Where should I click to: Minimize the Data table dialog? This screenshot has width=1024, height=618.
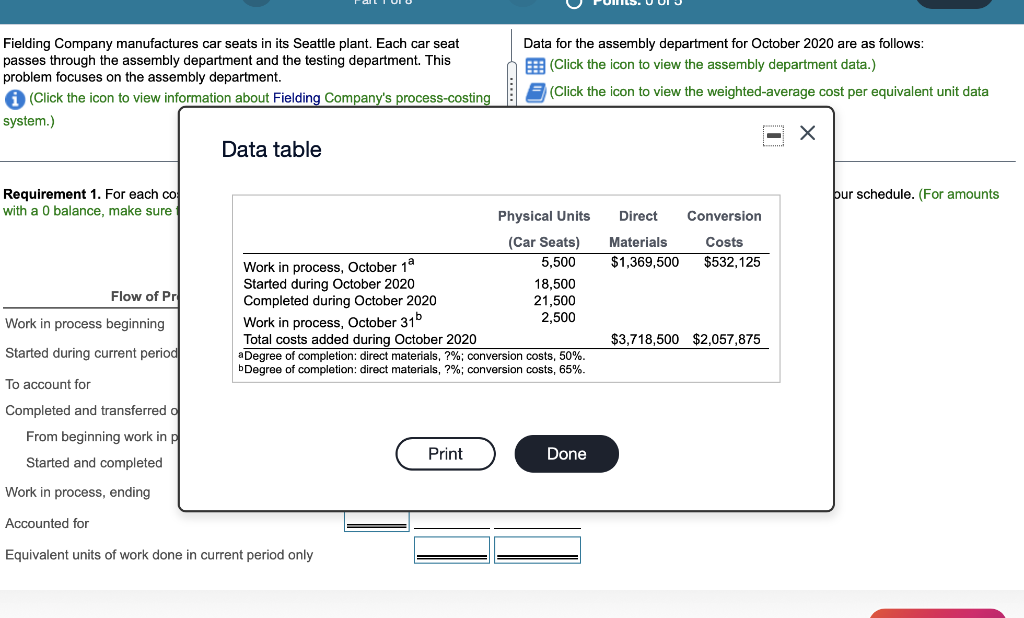[x=773, y=135]
